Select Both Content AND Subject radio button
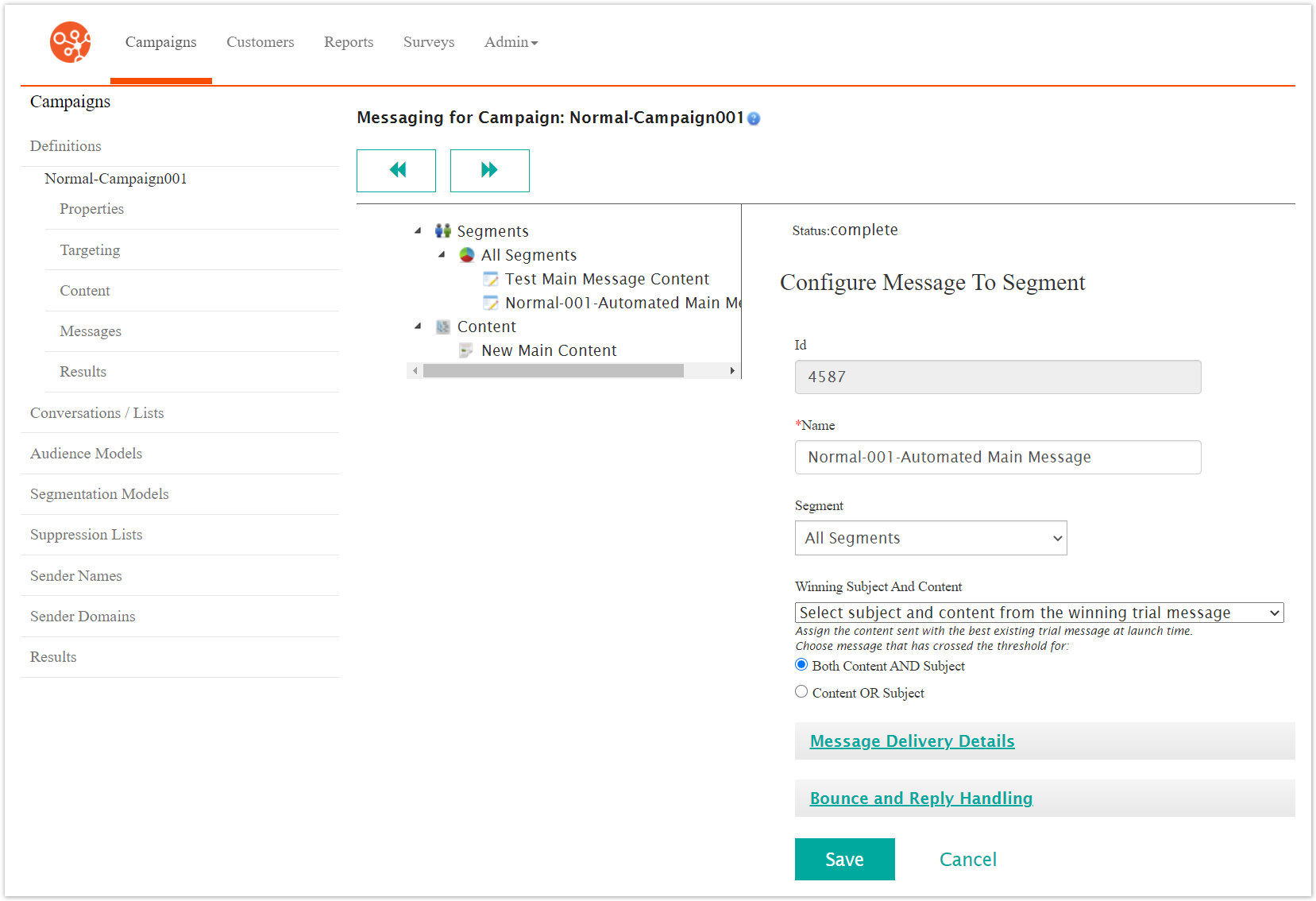The image size is (1316, 901). [801, 665]
